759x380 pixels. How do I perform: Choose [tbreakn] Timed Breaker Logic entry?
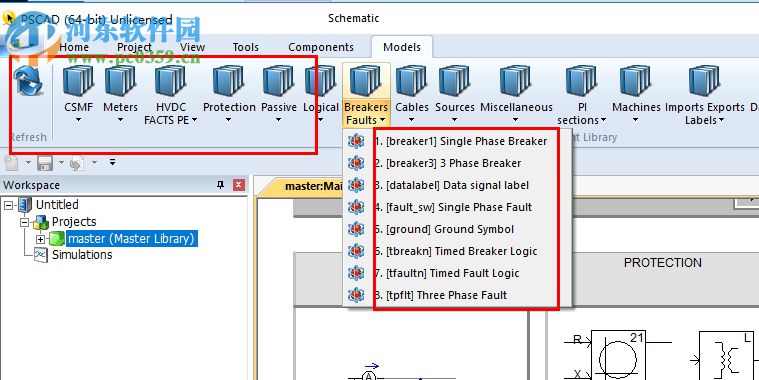coord(457,251)
